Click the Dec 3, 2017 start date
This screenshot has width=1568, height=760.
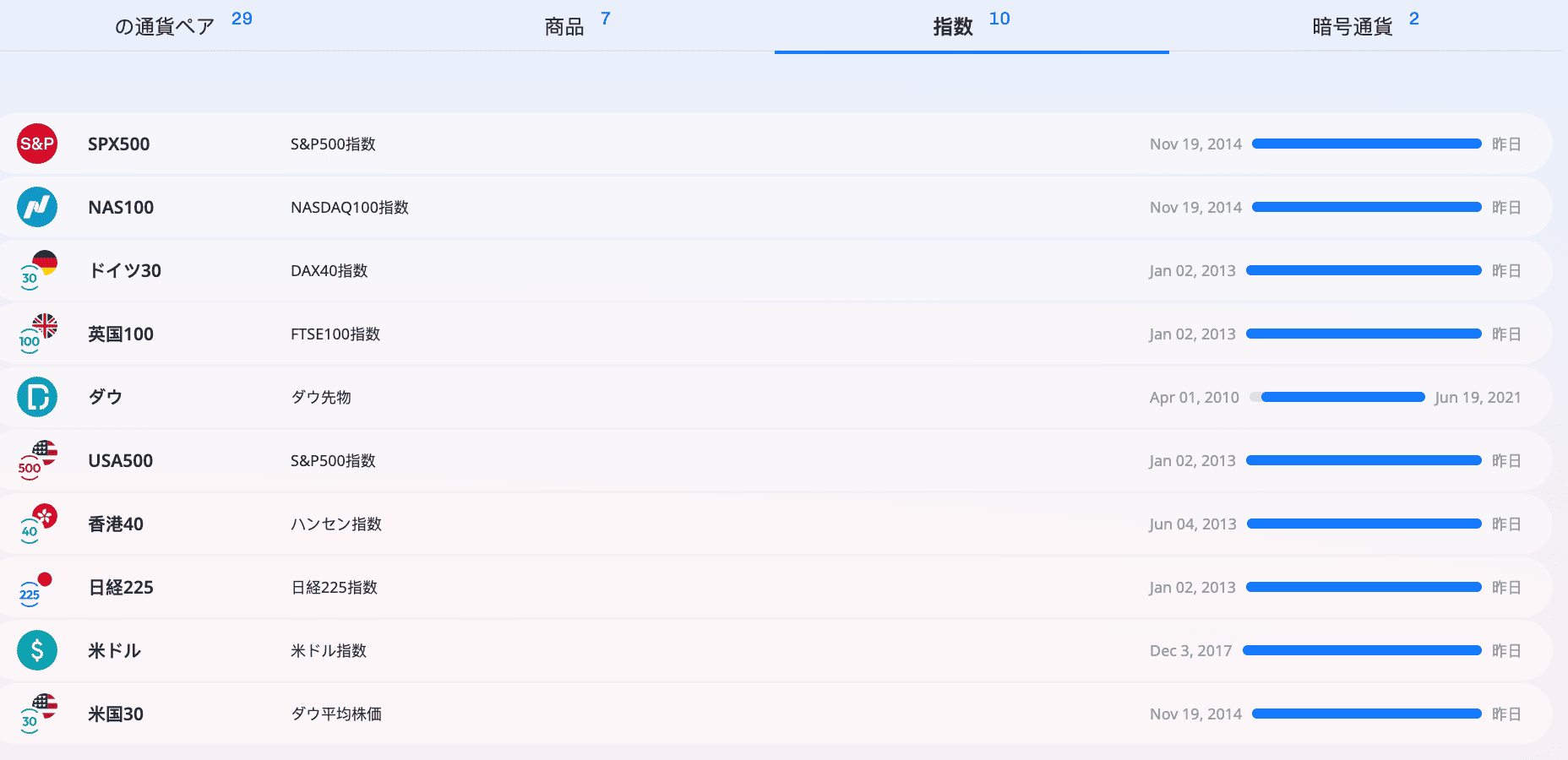[1191, 651]
